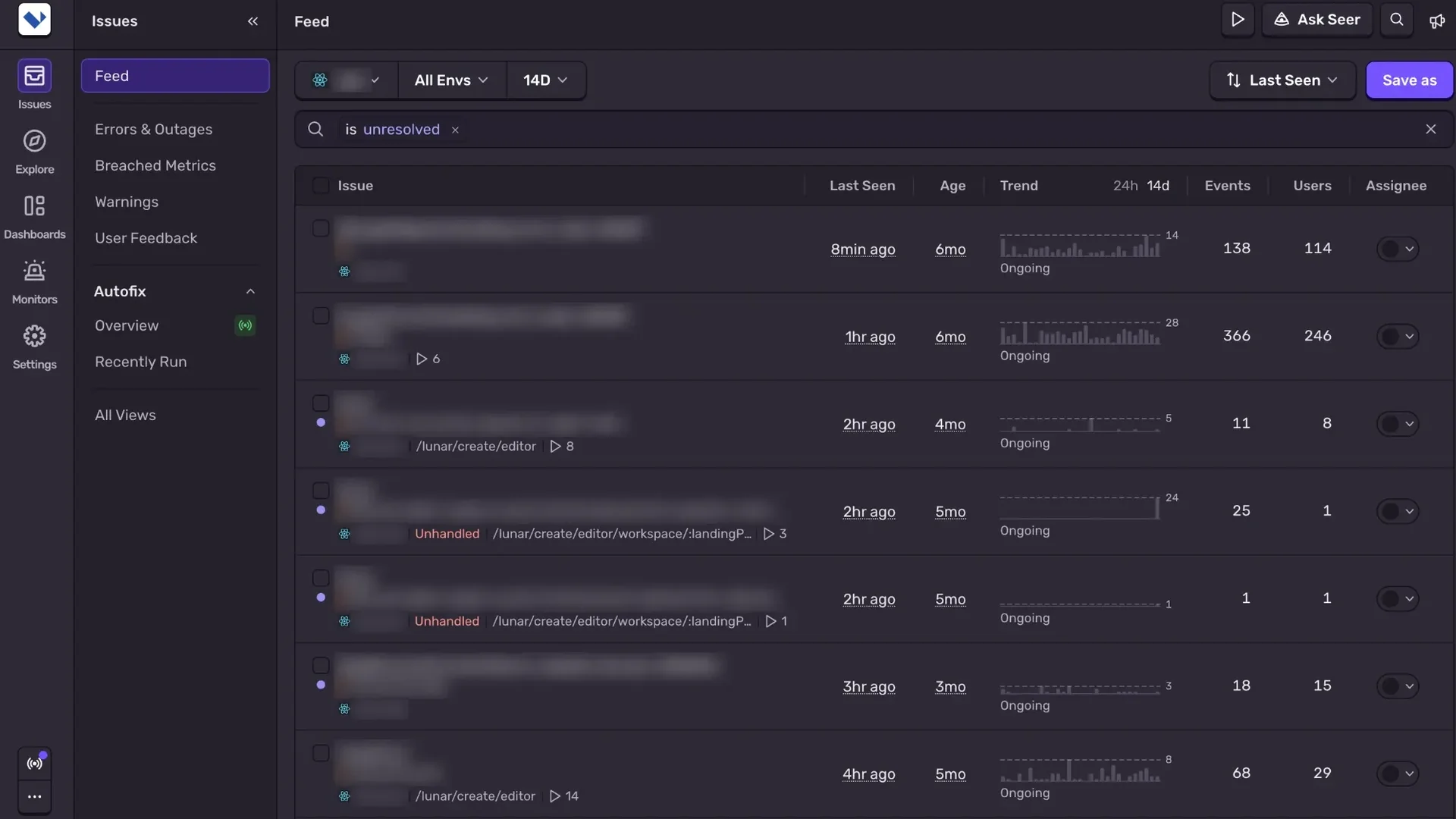Open the Last Seen sort dropdown

coord(1282,80)
